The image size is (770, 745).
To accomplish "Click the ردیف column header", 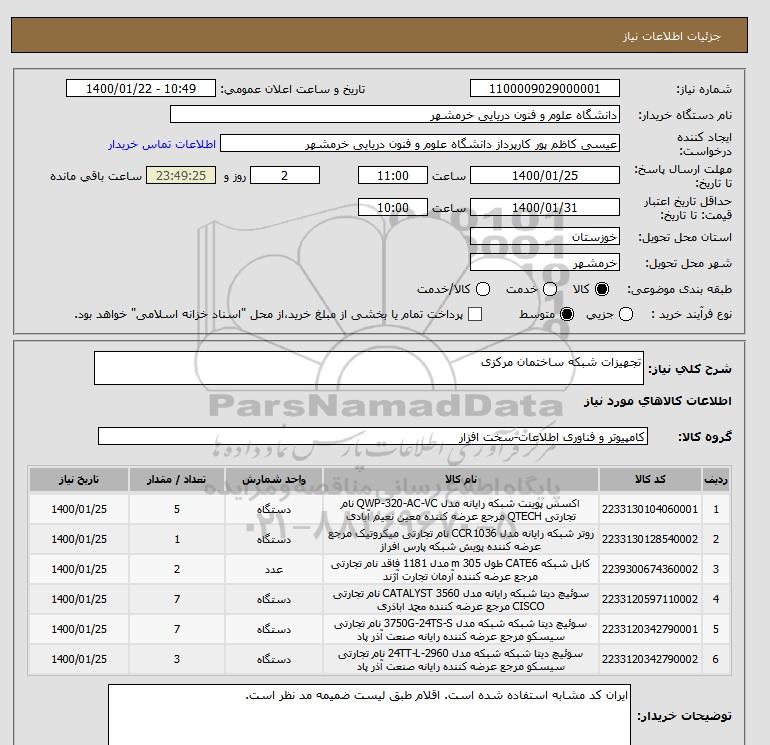I will tap(715, 479).
